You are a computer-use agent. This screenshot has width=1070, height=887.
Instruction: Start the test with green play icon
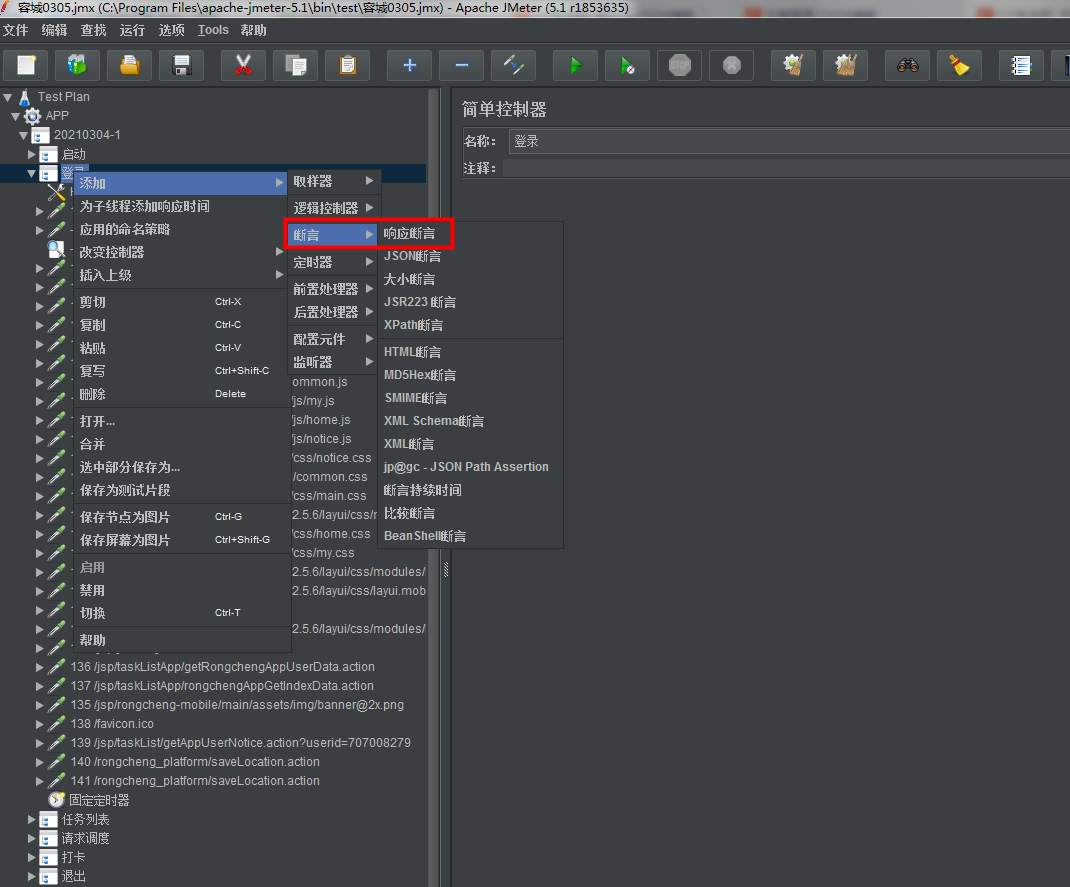575,66
